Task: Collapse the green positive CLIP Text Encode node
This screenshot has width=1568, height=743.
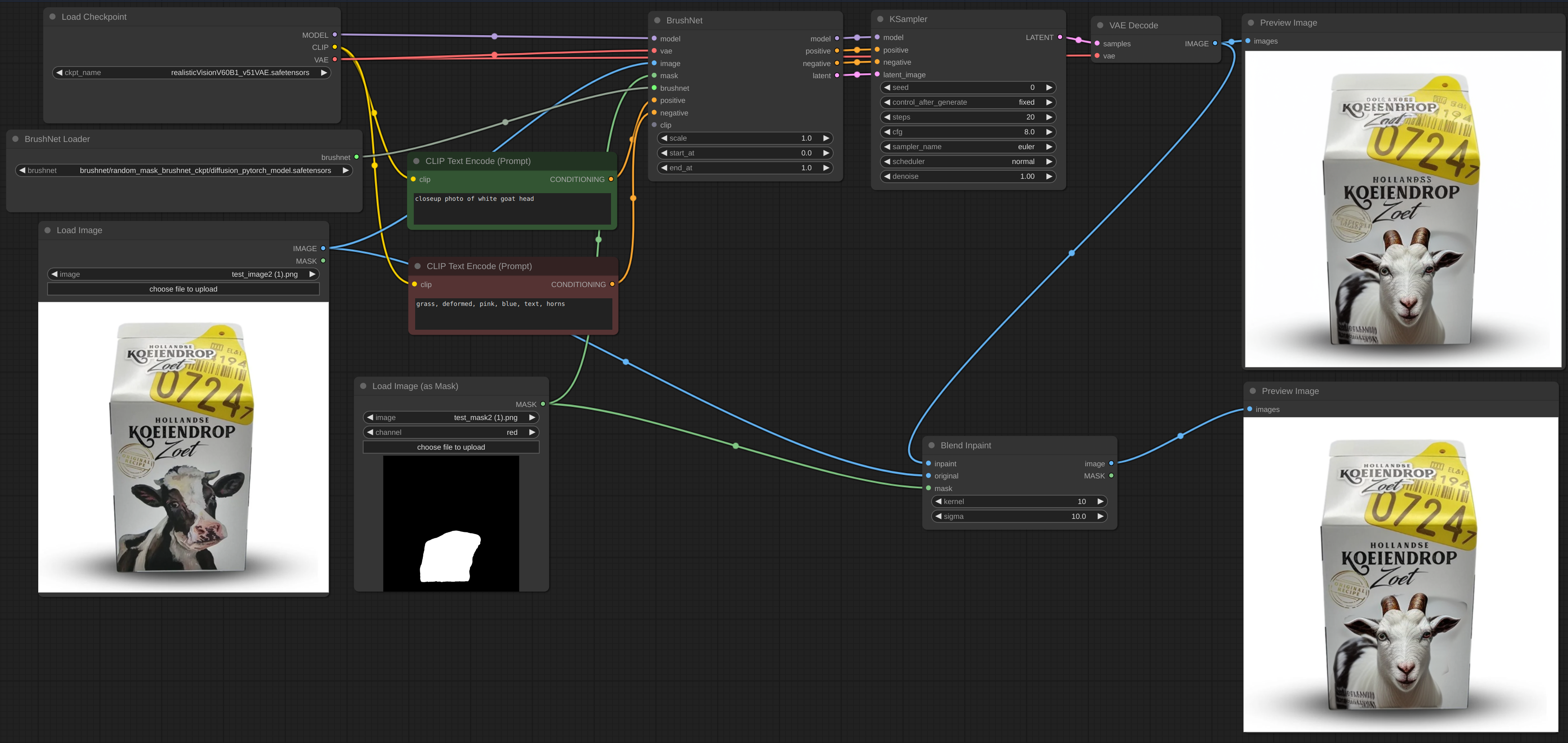Action: [x=417, y=161]
